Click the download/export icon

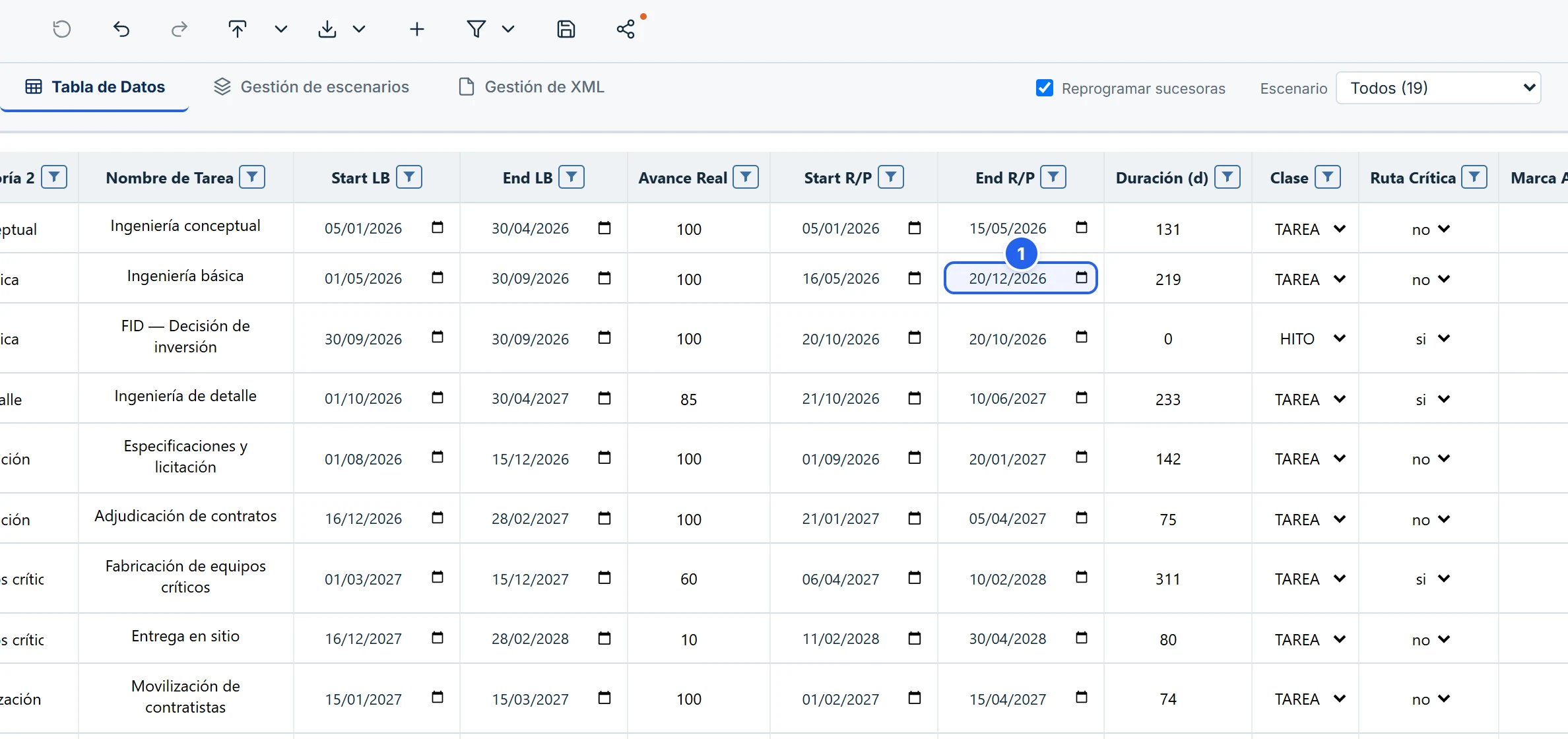pos(327,29)
